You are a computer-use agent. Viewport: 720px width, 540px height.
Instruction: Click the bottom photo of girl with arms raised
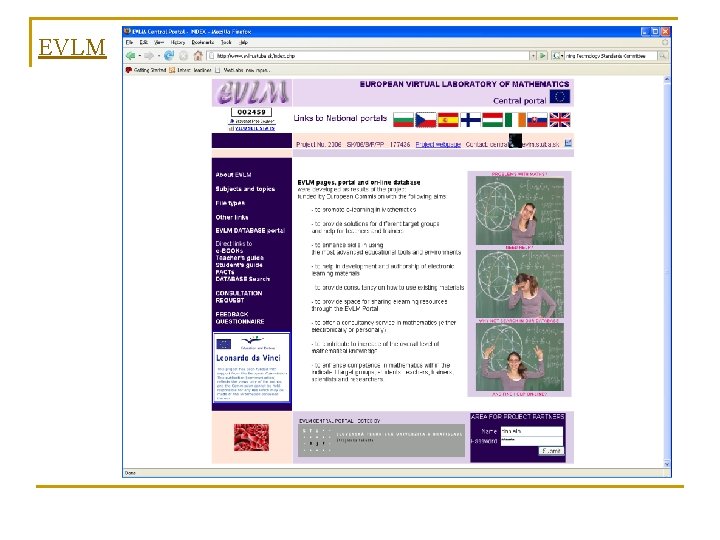coord(519,357)
